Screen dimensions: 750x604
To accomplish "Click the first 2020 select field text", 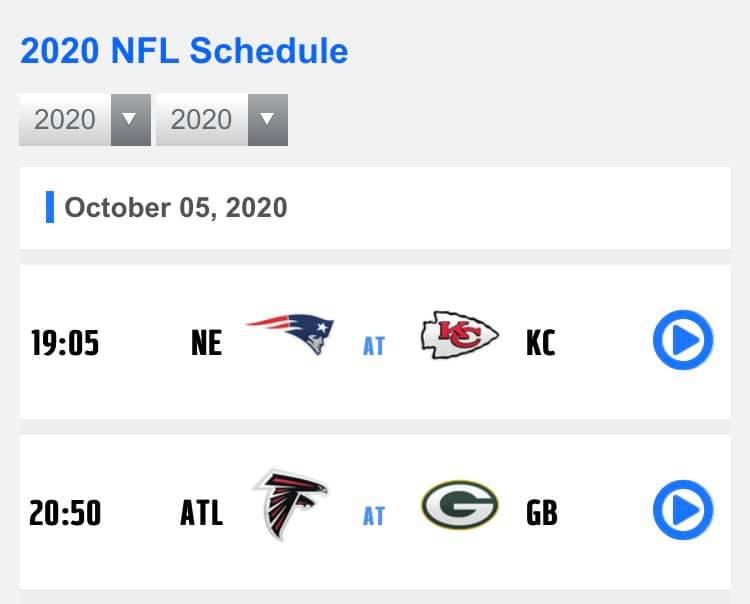I will tap(65, 120).
